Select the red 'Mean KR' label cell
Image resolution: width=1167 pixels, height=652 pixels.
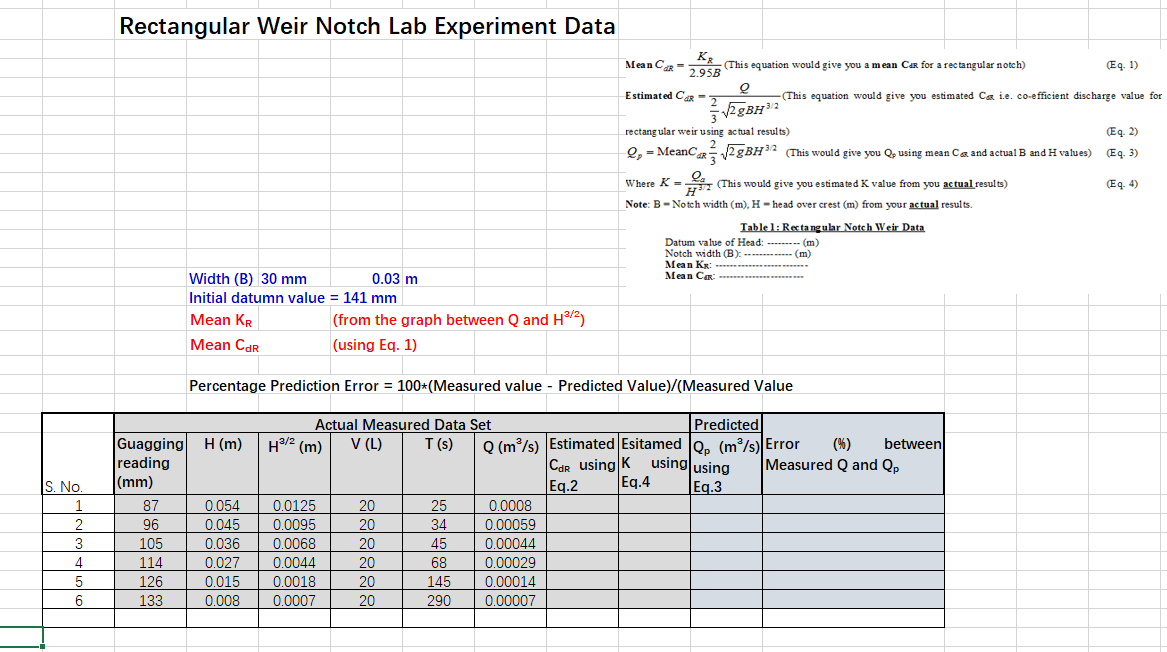click(x=221, y=320)
